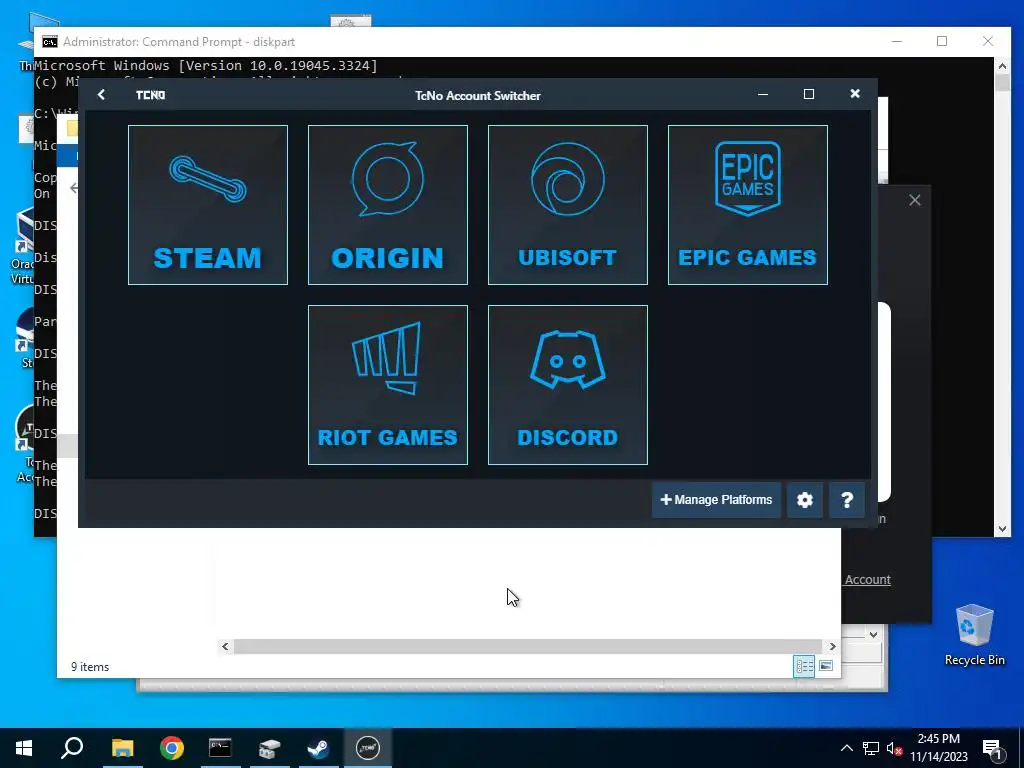Image resolution: width=1024 pixels, height=768 pixels.
Task: Click Command Prompt scrollbar down arrow
Action: click(1002, 529)
